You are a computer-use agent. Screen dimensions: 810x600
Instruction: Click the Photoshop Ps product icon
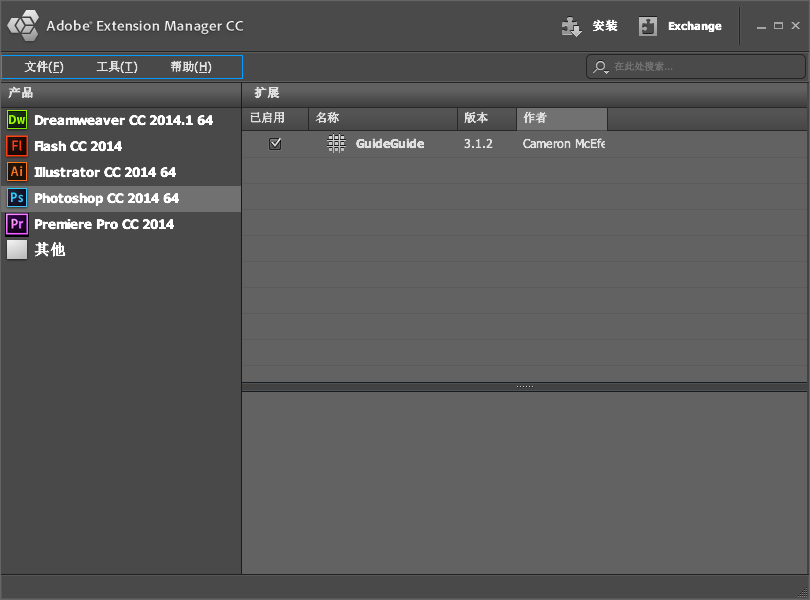[17, 198]
